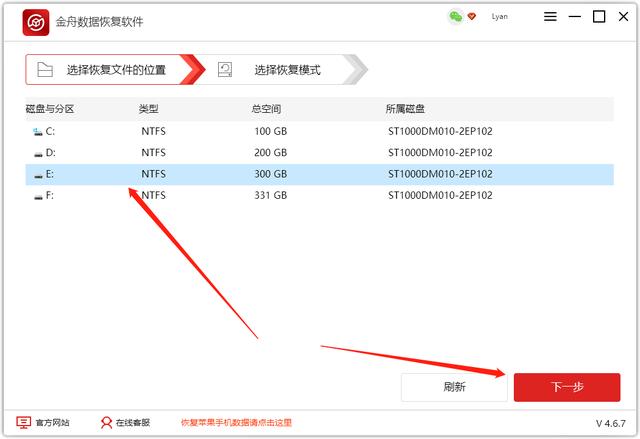This screenshot has width=640, height=439.
Task: Open the hamburger main menu
Action: point(551,17)
